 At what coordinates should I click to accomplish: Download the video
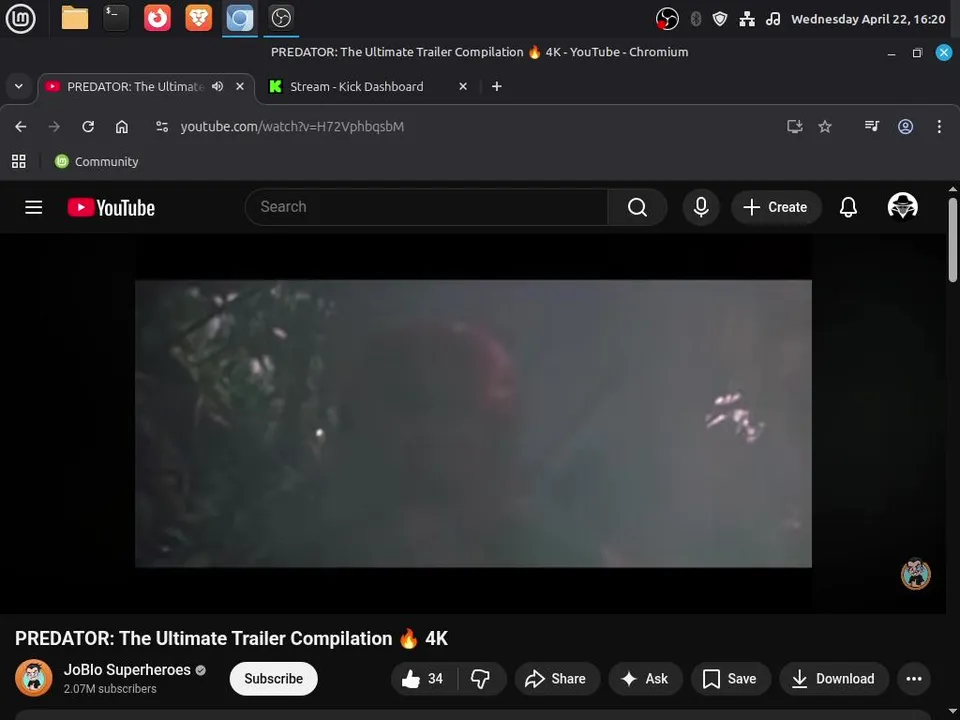tap(834, 678)
